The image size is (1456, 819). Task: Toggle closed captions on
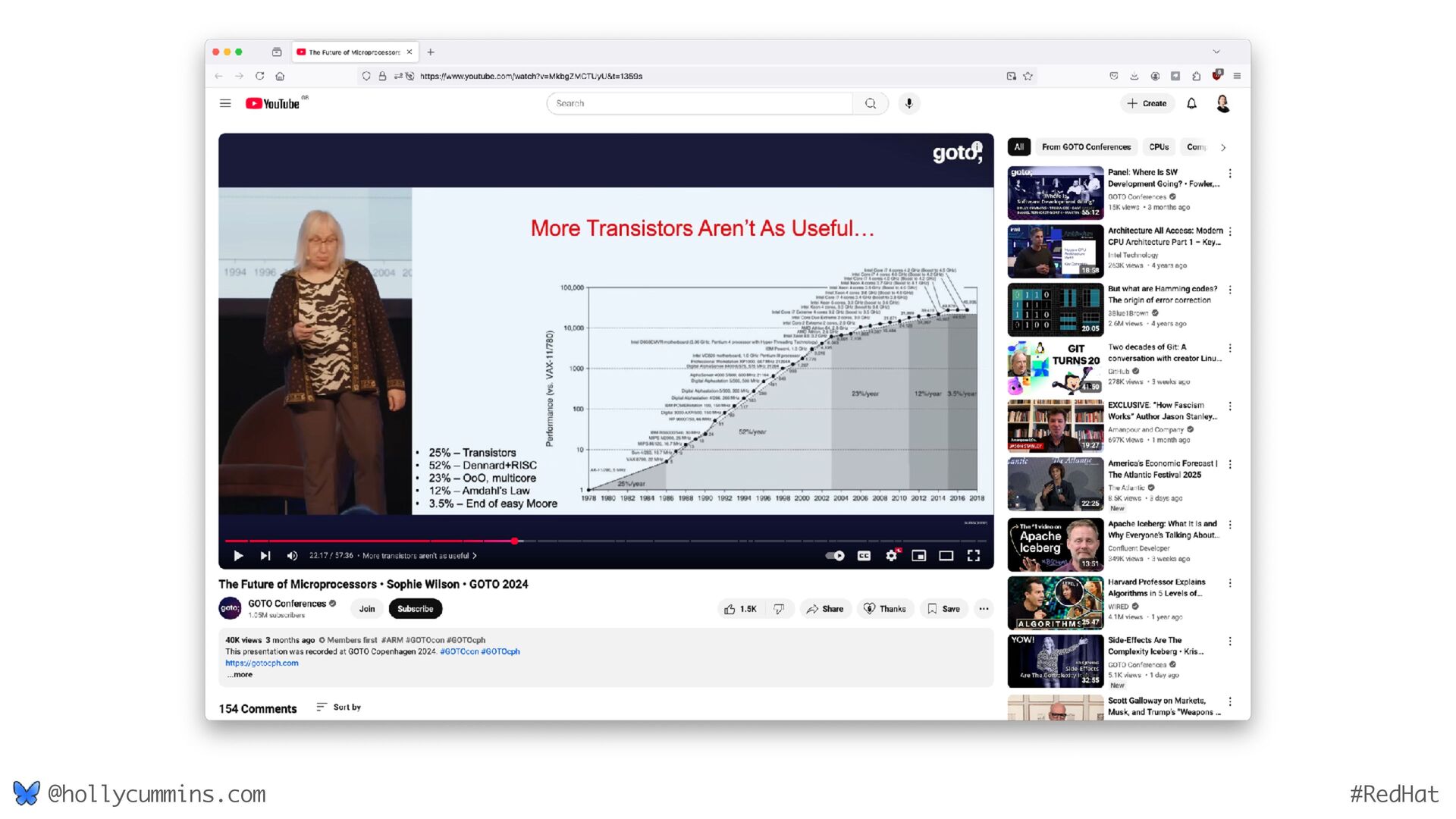(x=864, y=556)
